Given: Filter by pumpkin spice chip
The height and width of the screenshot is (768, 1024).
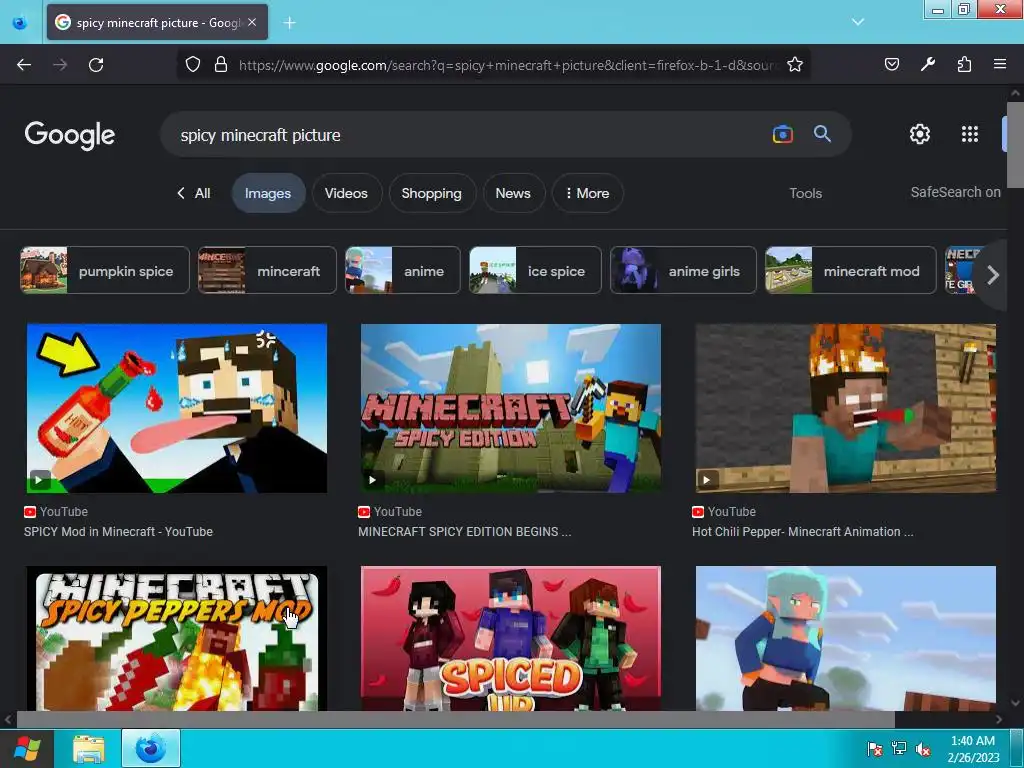Looking at the screenshot, I should coord(104,270).
